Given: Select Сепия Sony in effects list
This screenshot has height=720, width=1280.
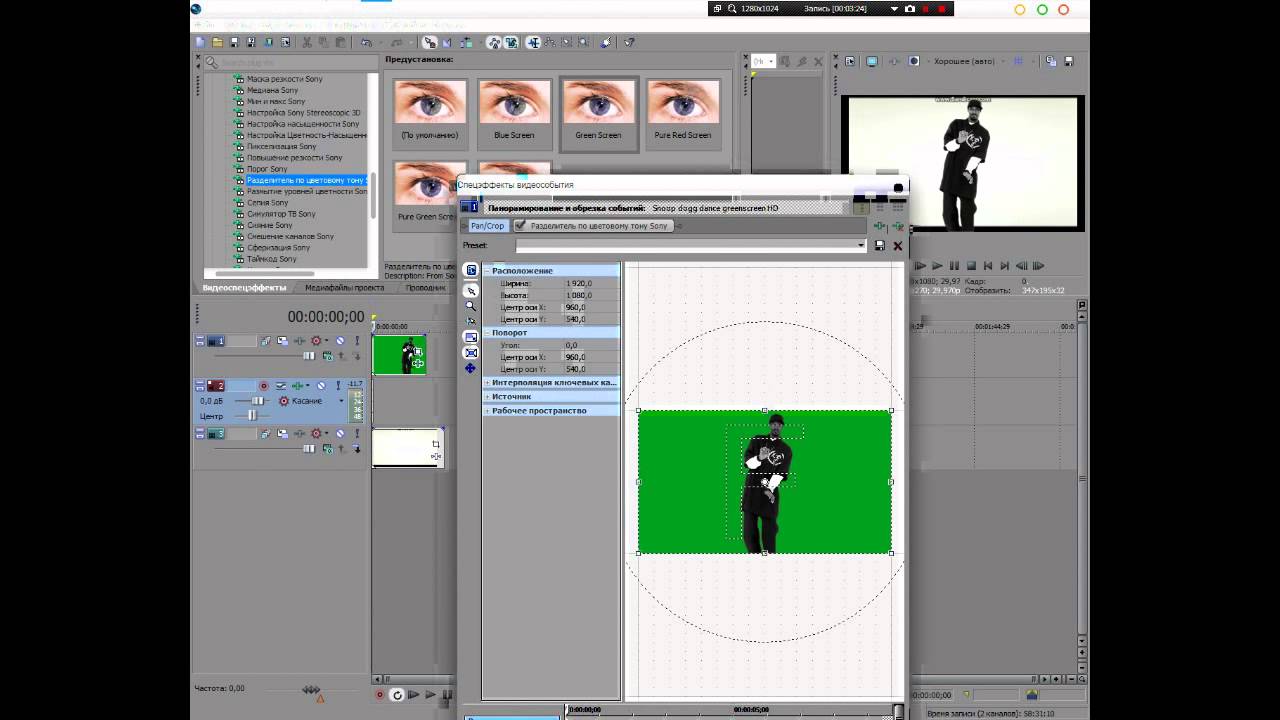Looking at the screenshot, I should [266, 202].
